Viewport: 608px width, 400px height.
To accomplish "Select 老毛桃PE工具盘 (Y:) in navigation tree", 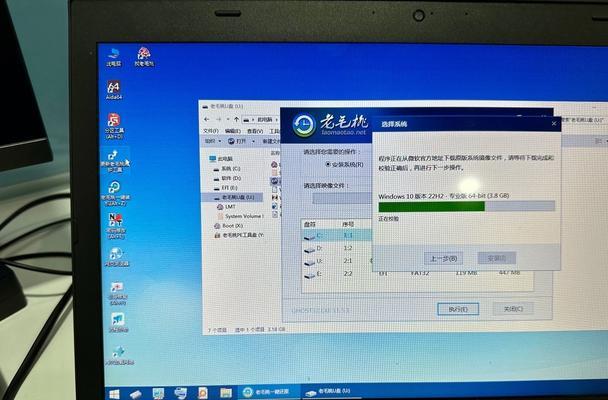I will (239, 235).
